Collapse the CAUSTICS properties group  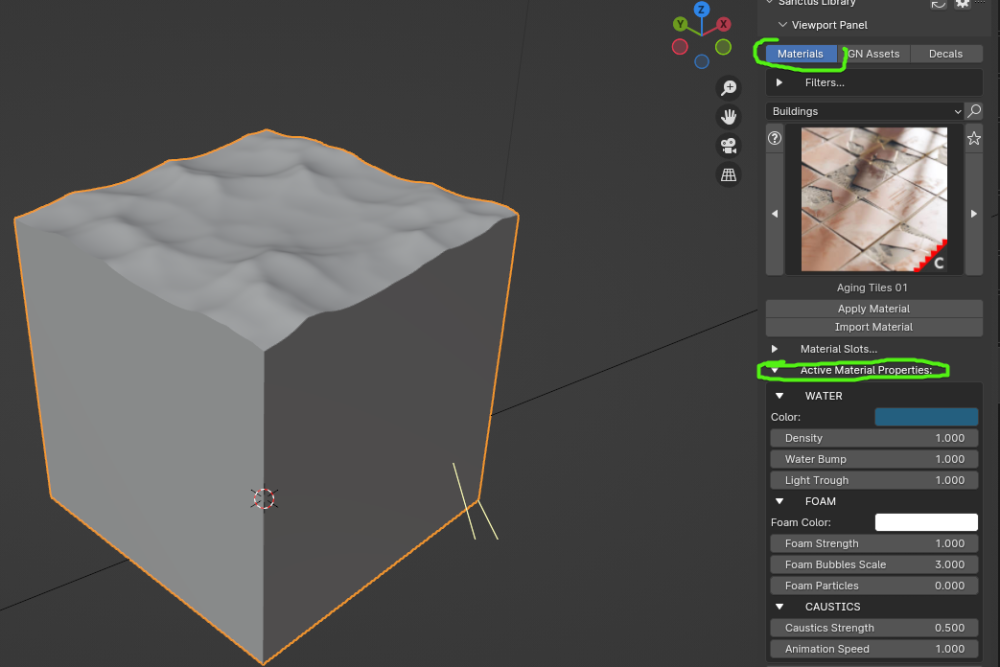779,606
